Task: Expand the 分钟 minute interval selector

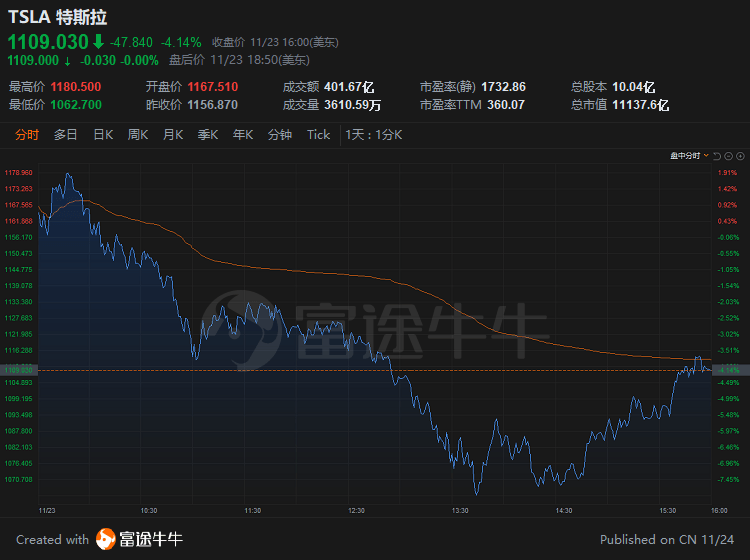Action: coord(280,135)
